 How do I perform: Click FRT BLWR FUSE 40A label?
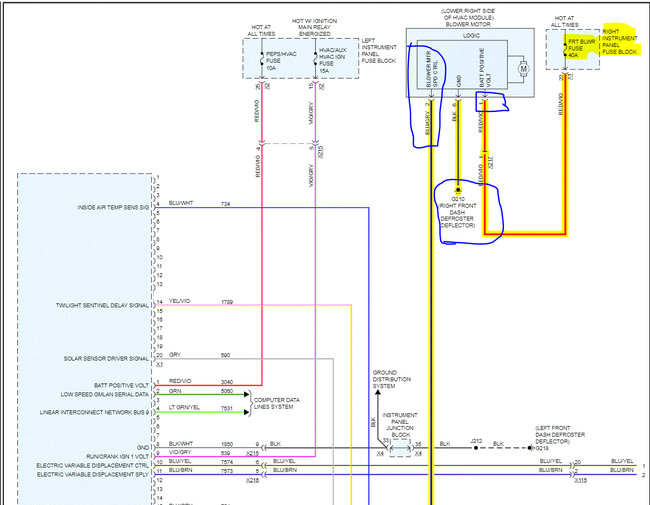click(x=581, y=48)
